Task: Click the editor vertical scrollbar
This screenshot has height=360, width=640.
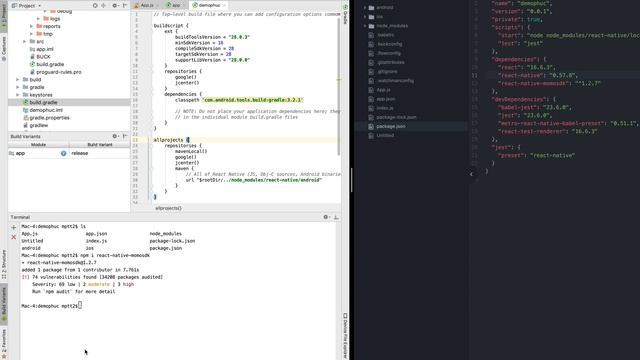Action: (339, 86)
